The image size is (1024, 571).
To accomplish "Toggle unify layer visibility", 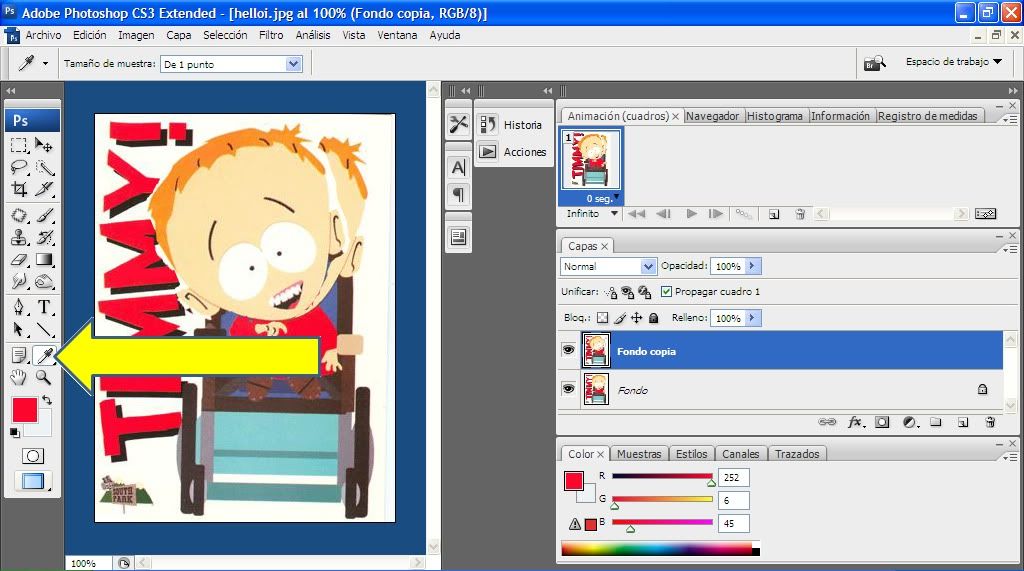I will (x=628, y=292).
